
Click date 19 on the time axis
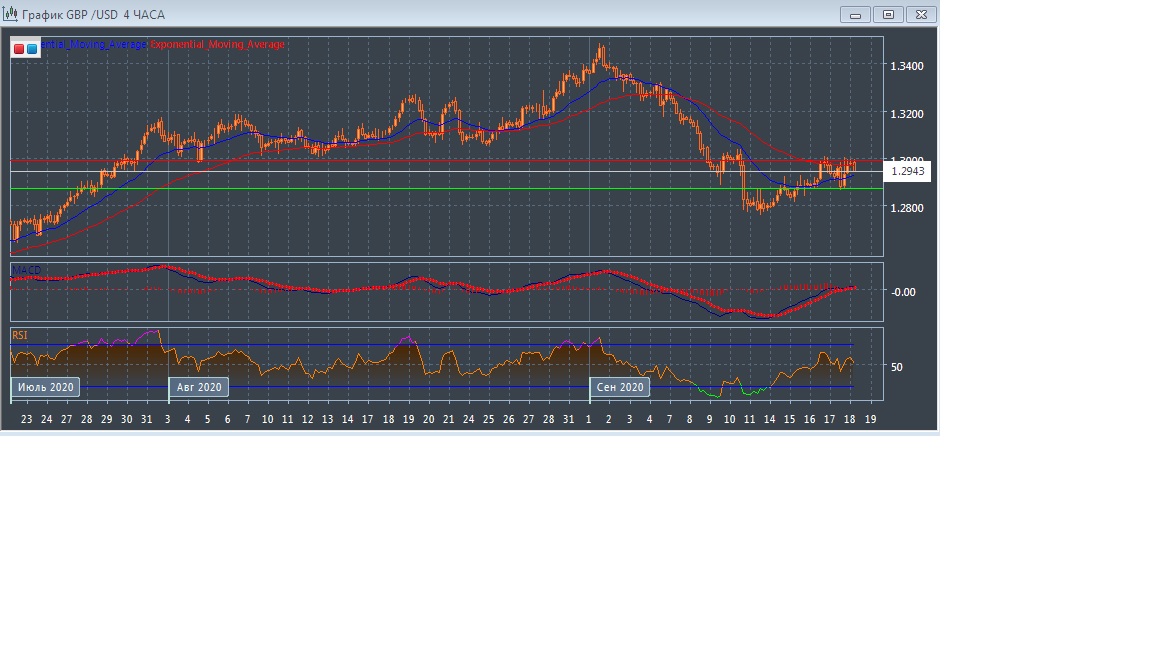(x=870, y=419)
